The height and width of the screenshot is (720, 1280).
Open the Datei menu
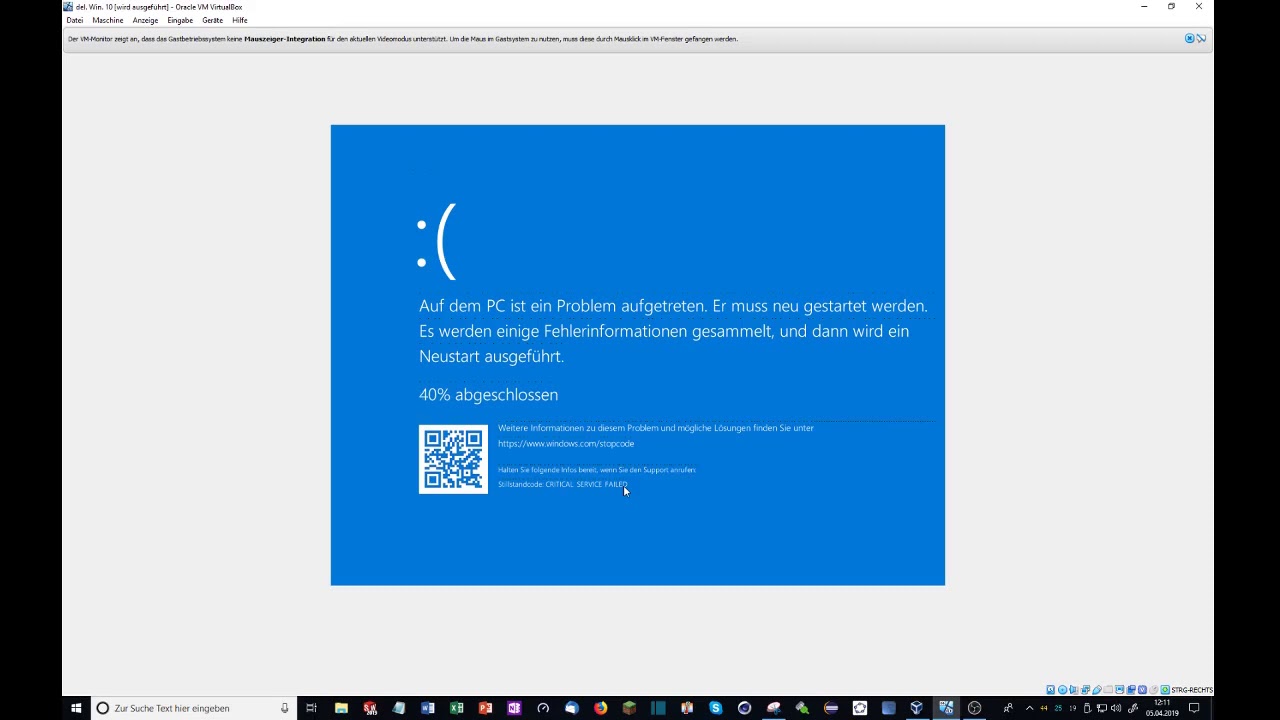point(75,20)
